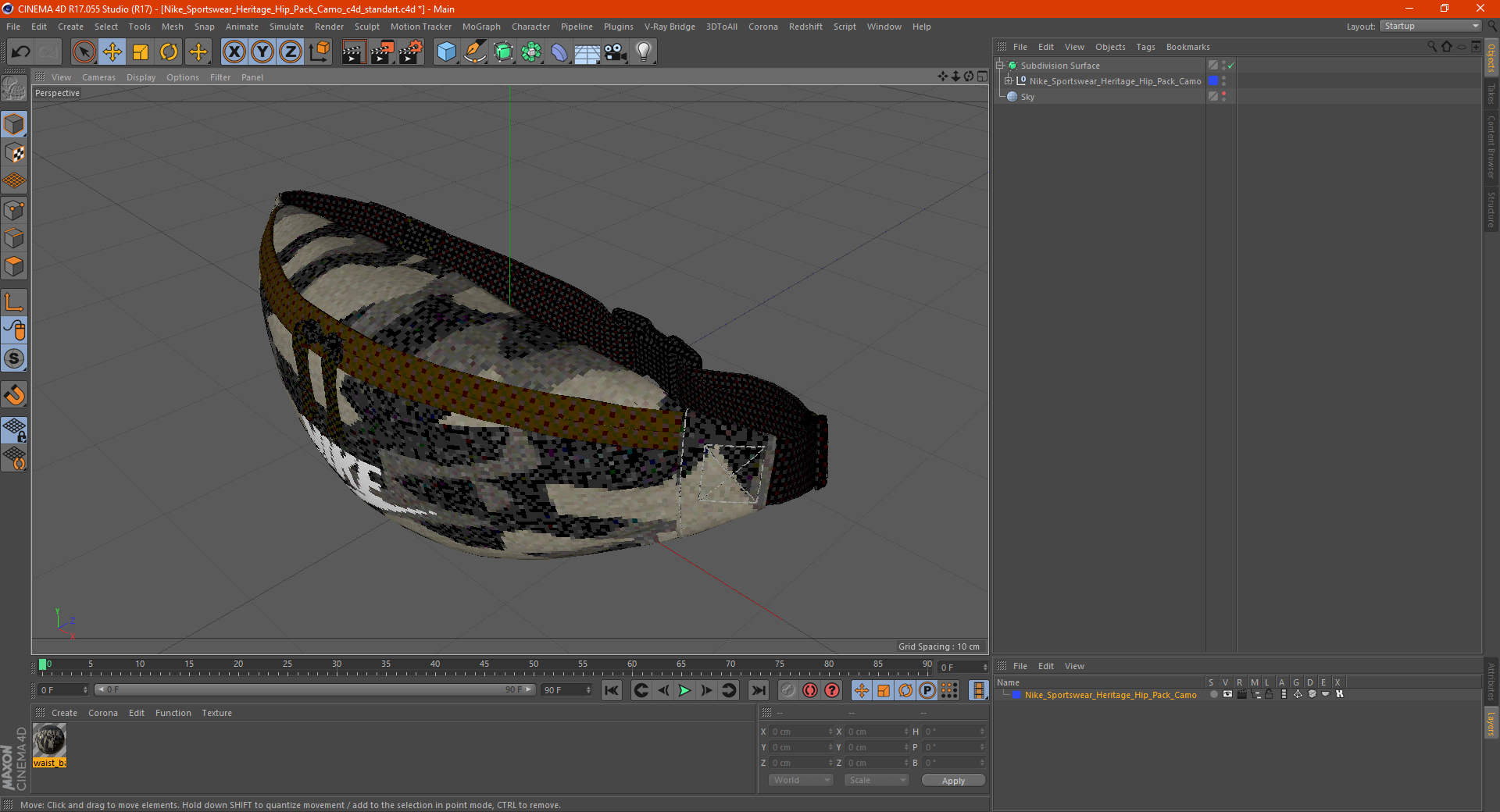Select the waist_bag material thumbnail
Image resolution: width=1500 pixels, height=812 pixels.
(49, 740)
